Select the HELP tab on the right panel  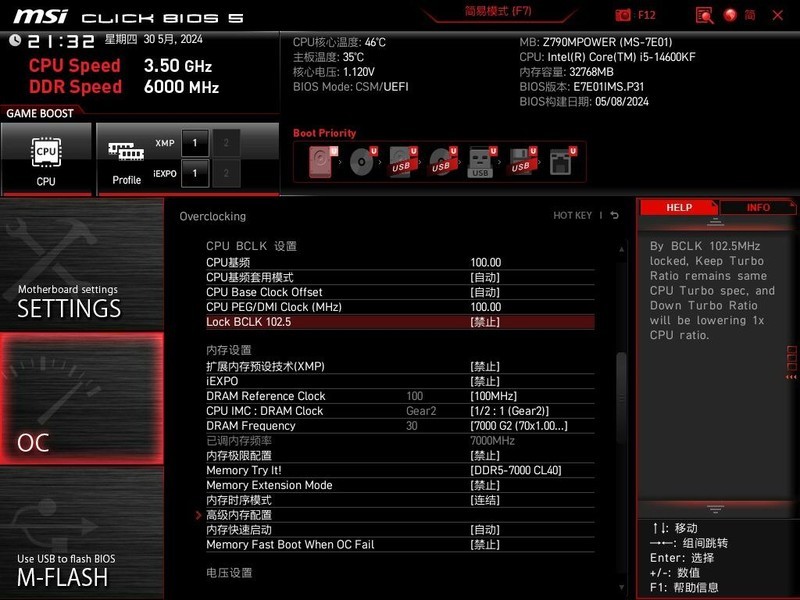tap(678, 207)
